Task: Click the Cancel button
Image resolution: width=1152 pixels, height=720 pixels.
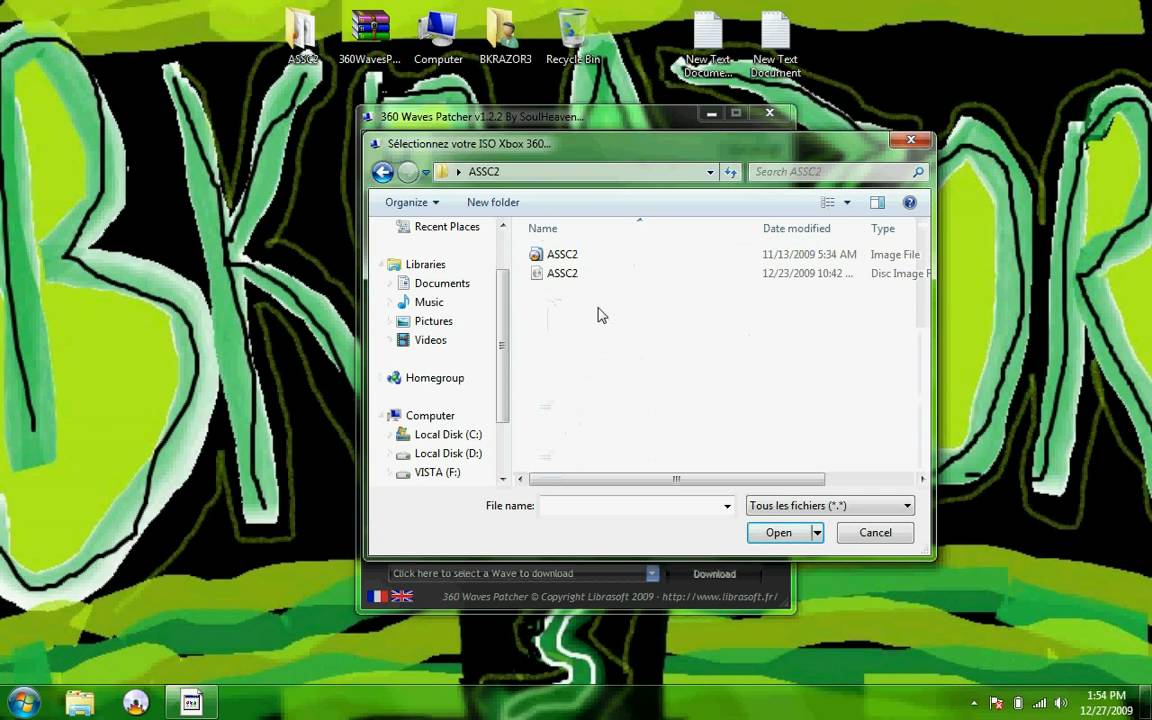Action: click(876, 533)
